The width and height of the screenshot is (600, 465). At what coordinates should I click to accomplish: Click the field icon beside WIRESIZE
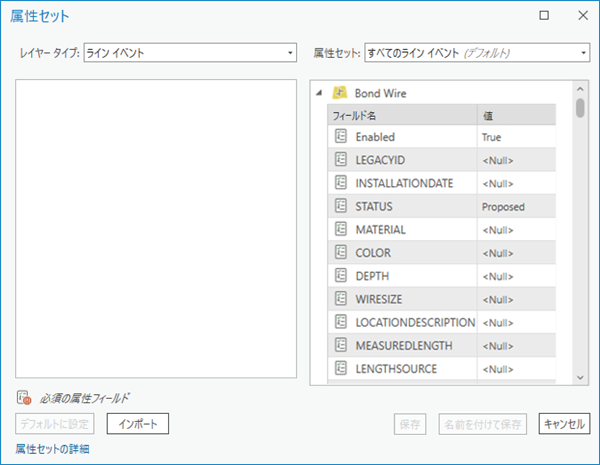tap(340, 299)
